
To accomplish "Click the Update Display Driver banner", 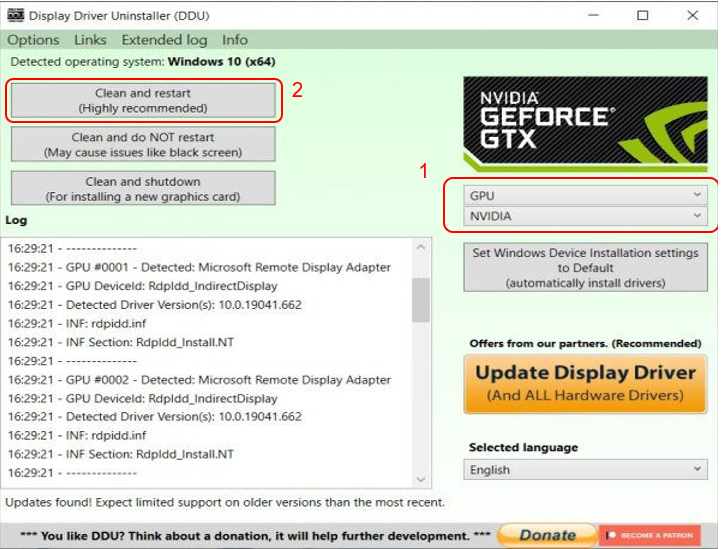I will click(585, 384).
